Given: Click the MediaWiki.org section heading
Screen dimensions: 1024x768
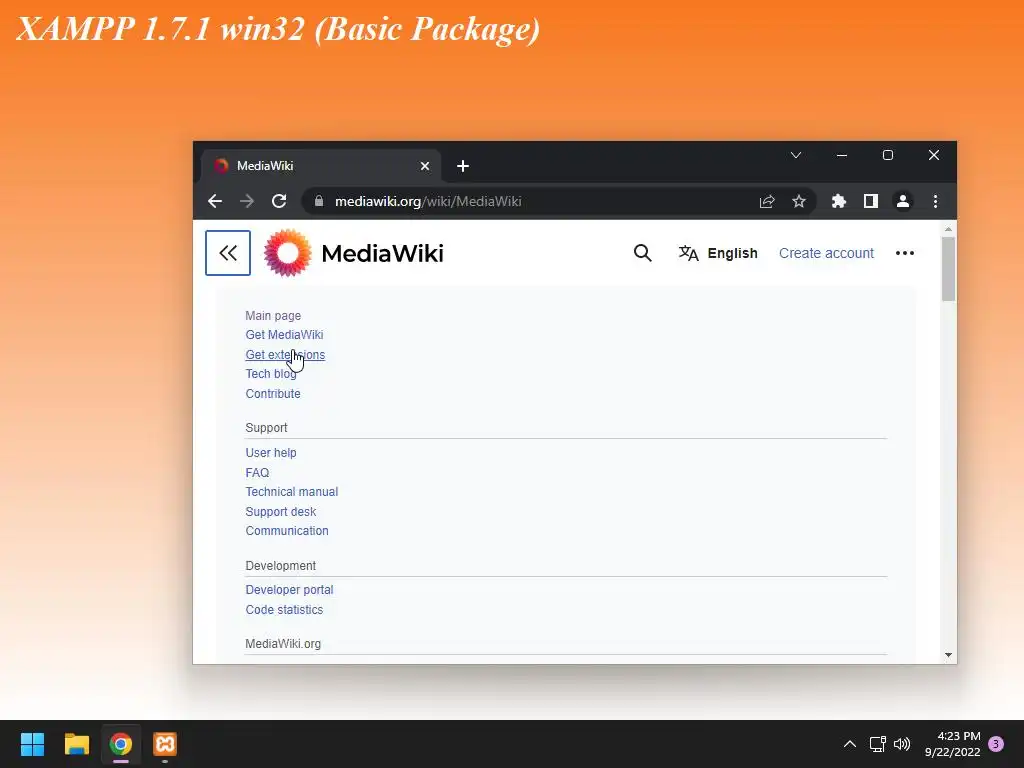Looking at the screenshot, I should pos(283,644).
